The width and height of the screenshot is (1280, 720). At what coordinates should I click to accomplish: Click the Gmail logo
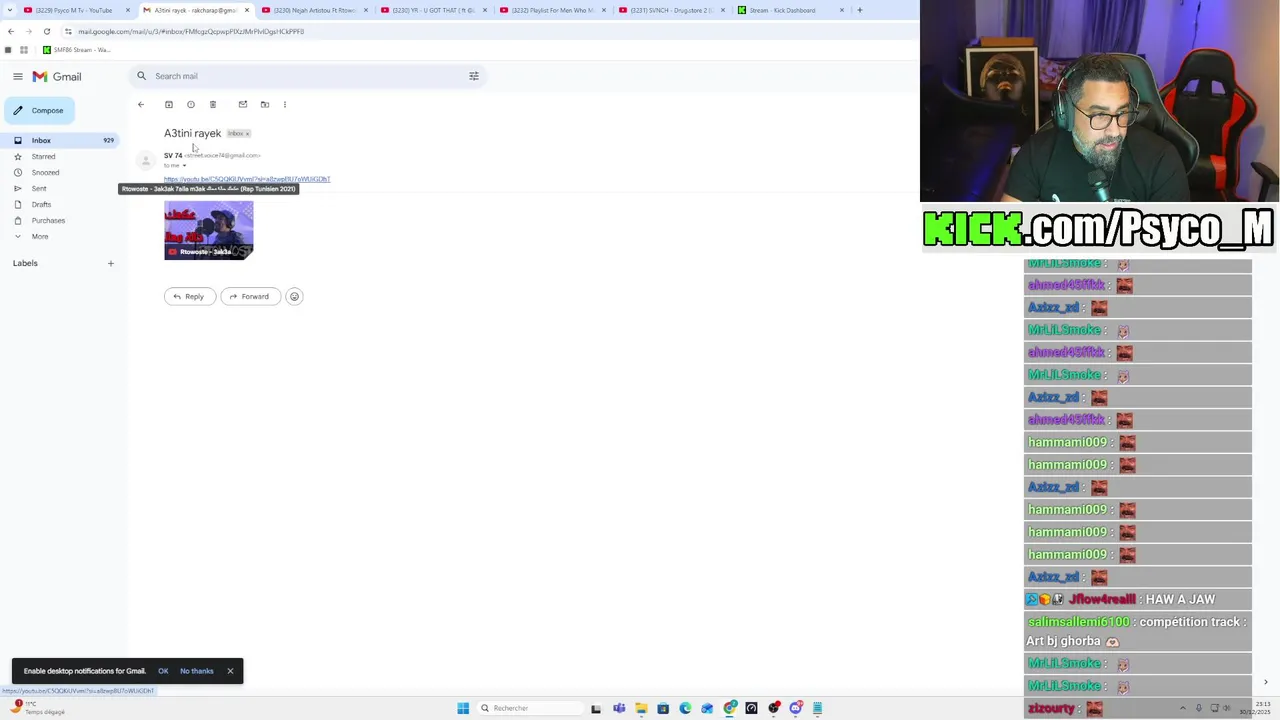click(57, 76)
